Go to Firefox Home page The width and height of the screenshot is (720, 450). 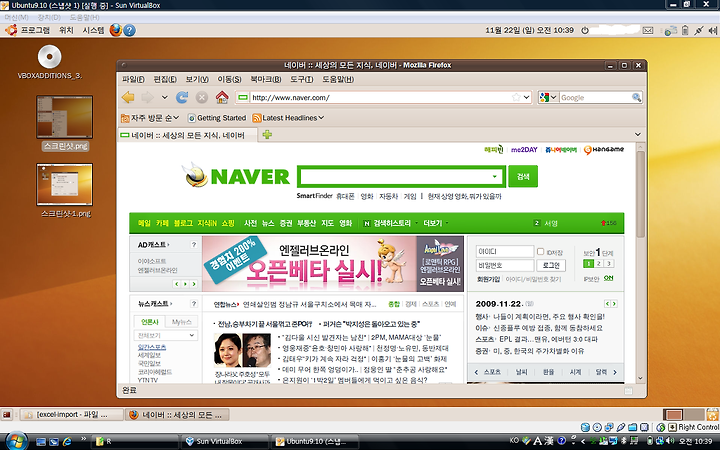[x=222, y=97]
